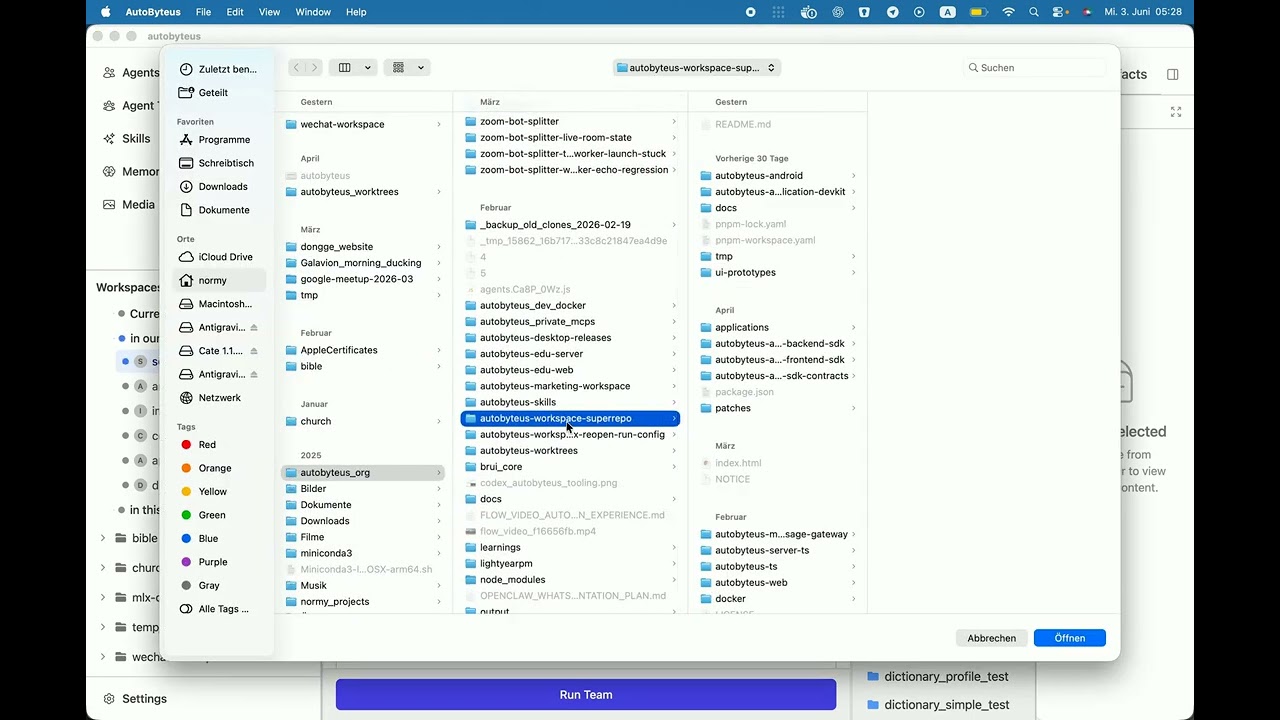1280x720 pixels.
Task: Expand the applications folder arrow
Action: point(853,328)
